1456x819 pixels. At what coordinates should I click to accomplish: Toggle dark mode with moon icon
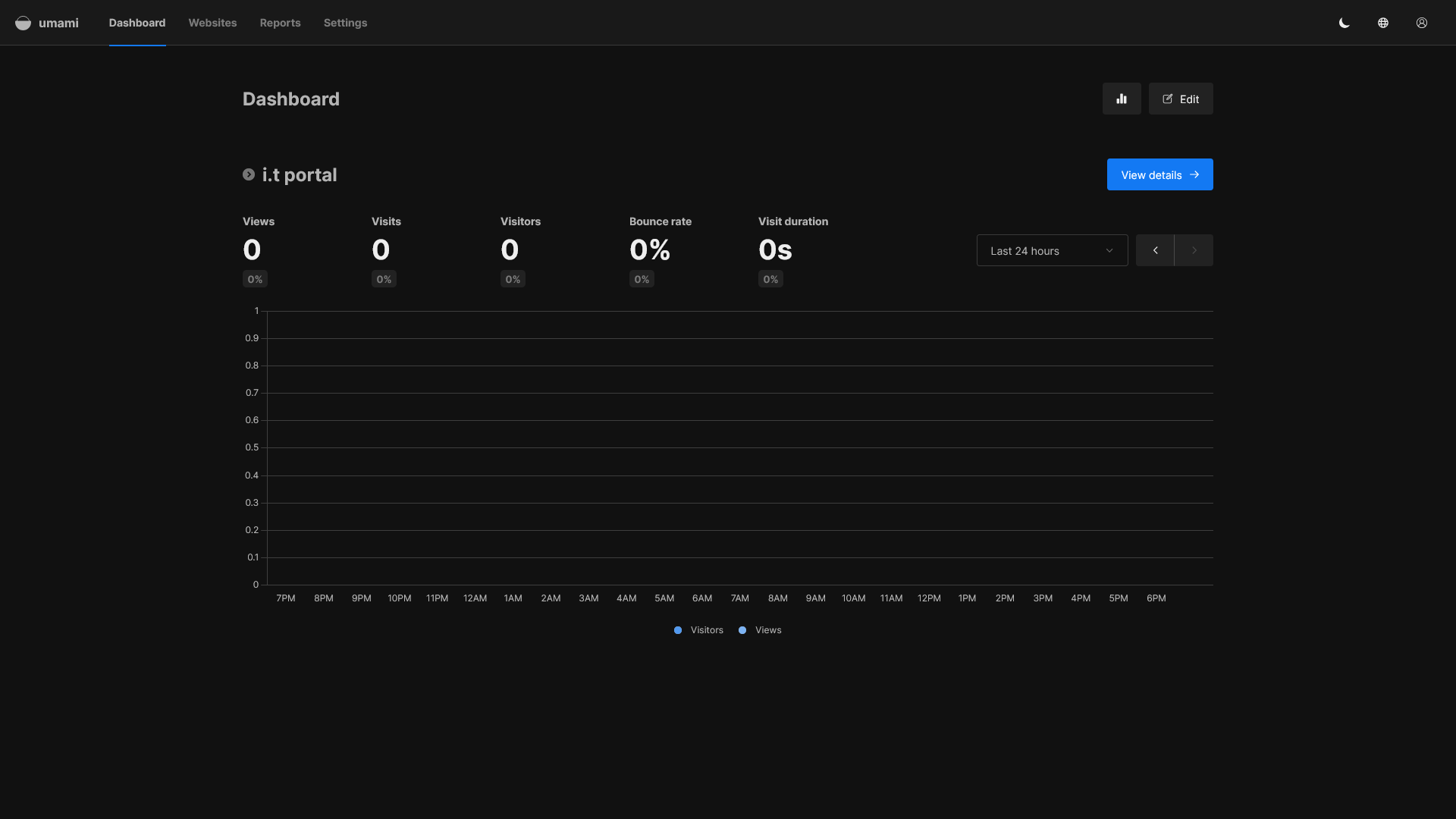pos(1345,23)
